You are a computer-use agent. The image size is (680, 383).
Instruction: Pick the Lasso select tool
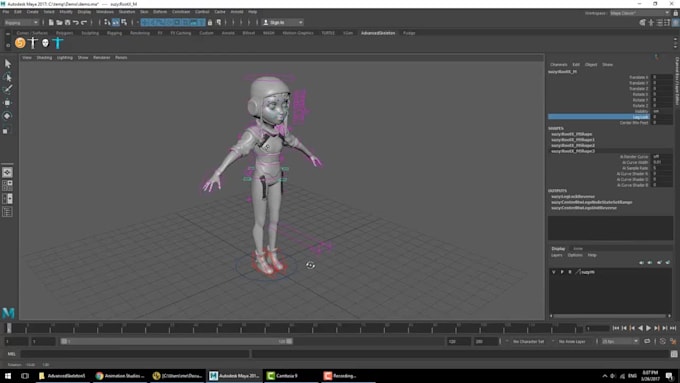(x=8, y=77)
